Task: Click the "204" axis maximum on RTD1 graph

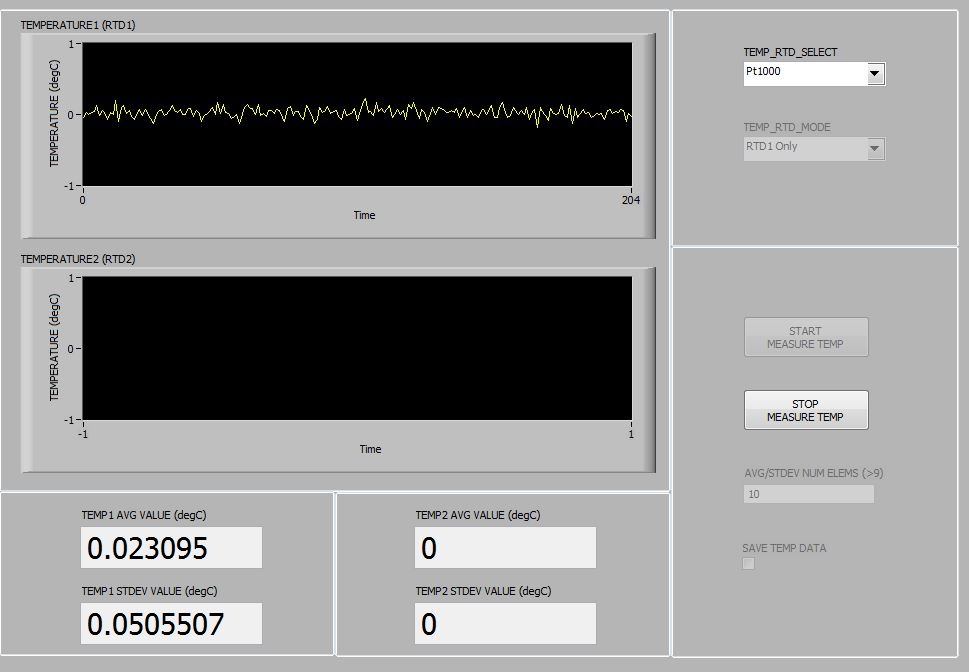Action: coord(631,200)
